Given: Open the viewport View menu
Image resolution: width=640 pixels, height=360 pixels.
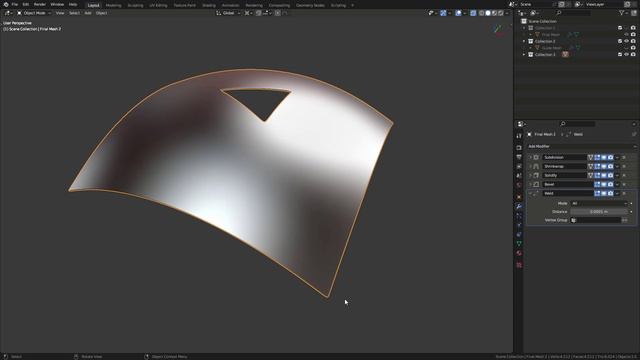Looking at the screenshot, I should [60, 13].
